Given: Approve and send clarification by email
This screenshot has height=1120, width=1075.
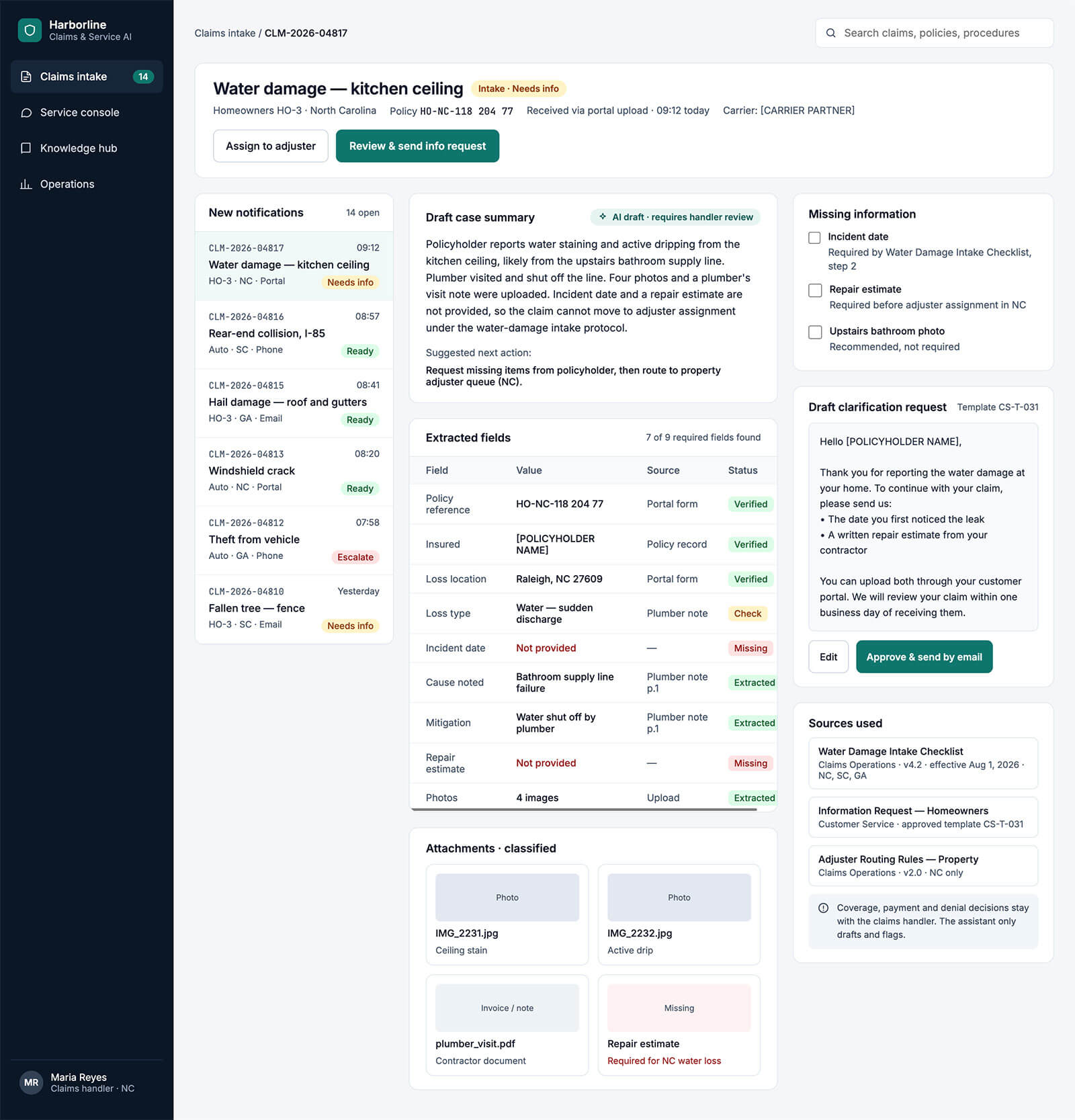Looking at the screenshot, I should [924, 656].
